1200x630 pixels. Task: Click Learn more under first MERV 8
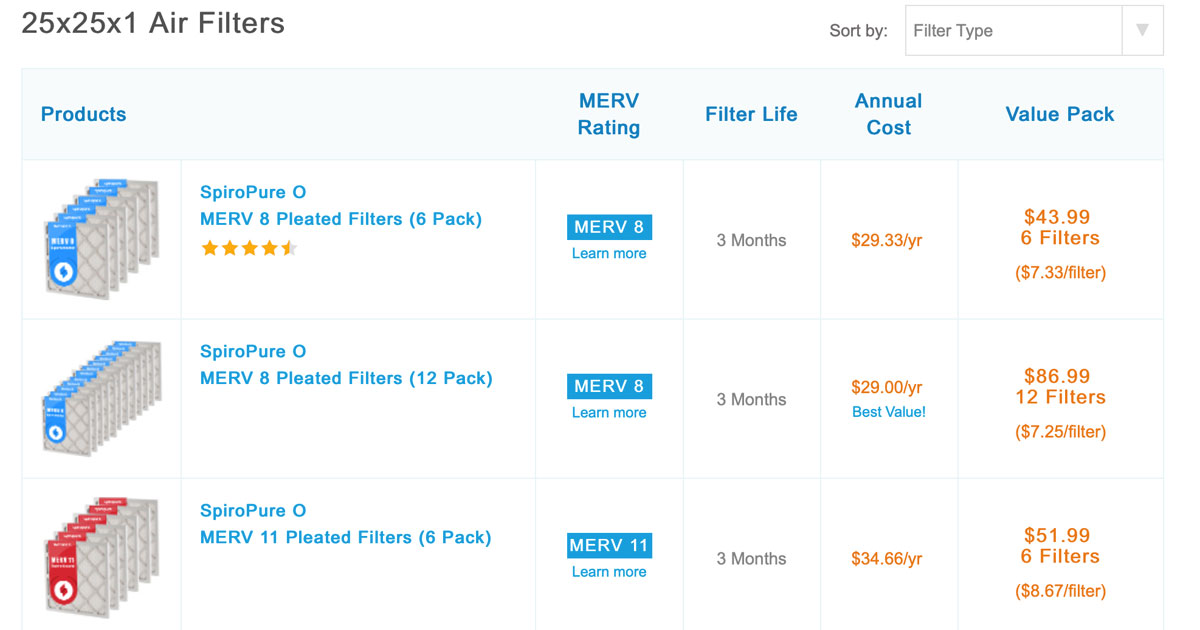pyautogui.click(x=609, y=254)
